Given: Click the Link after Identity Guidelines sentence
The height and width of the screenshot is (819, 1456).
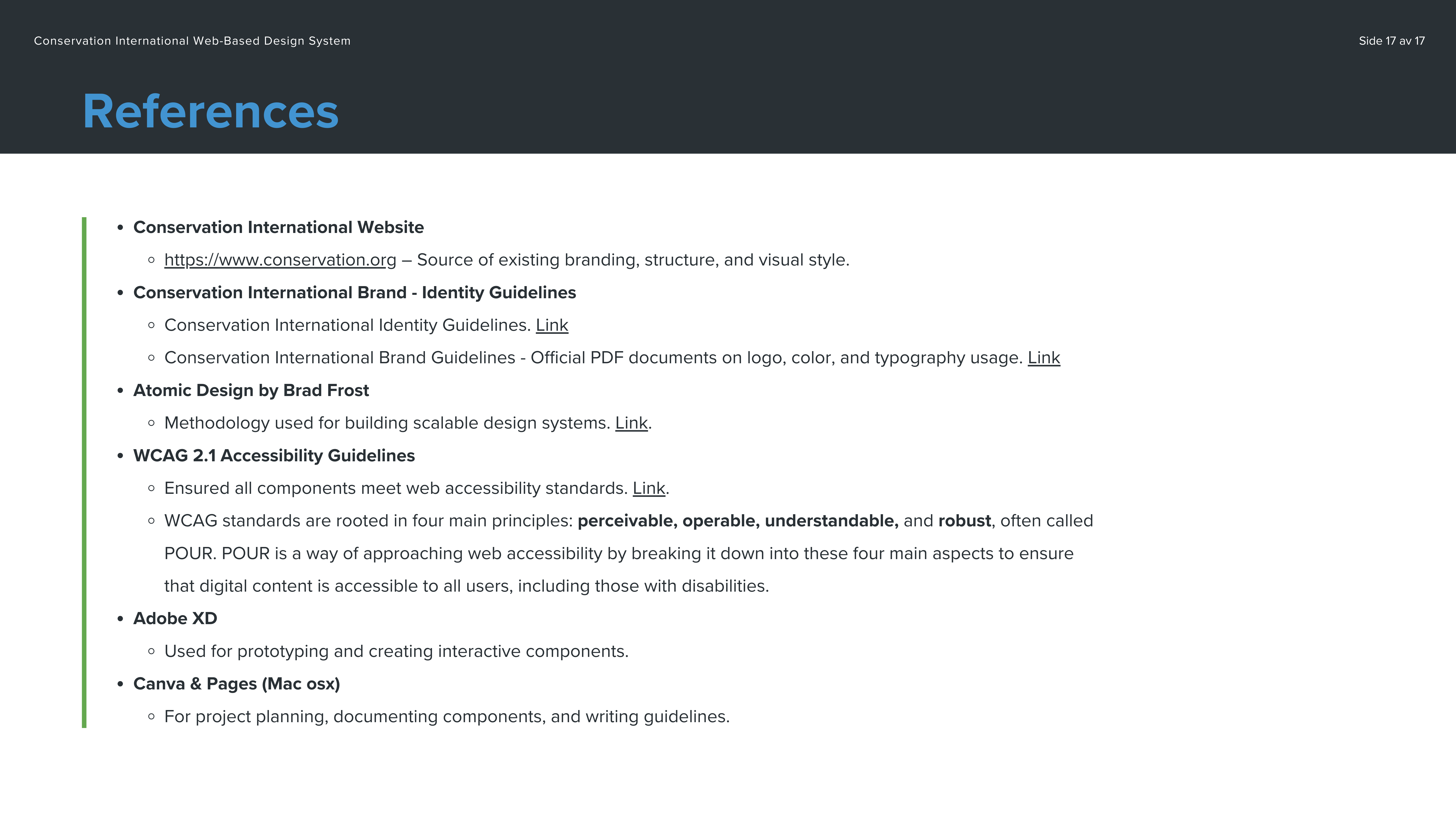Looking at the screenshot, I should [x=552, y=326].
